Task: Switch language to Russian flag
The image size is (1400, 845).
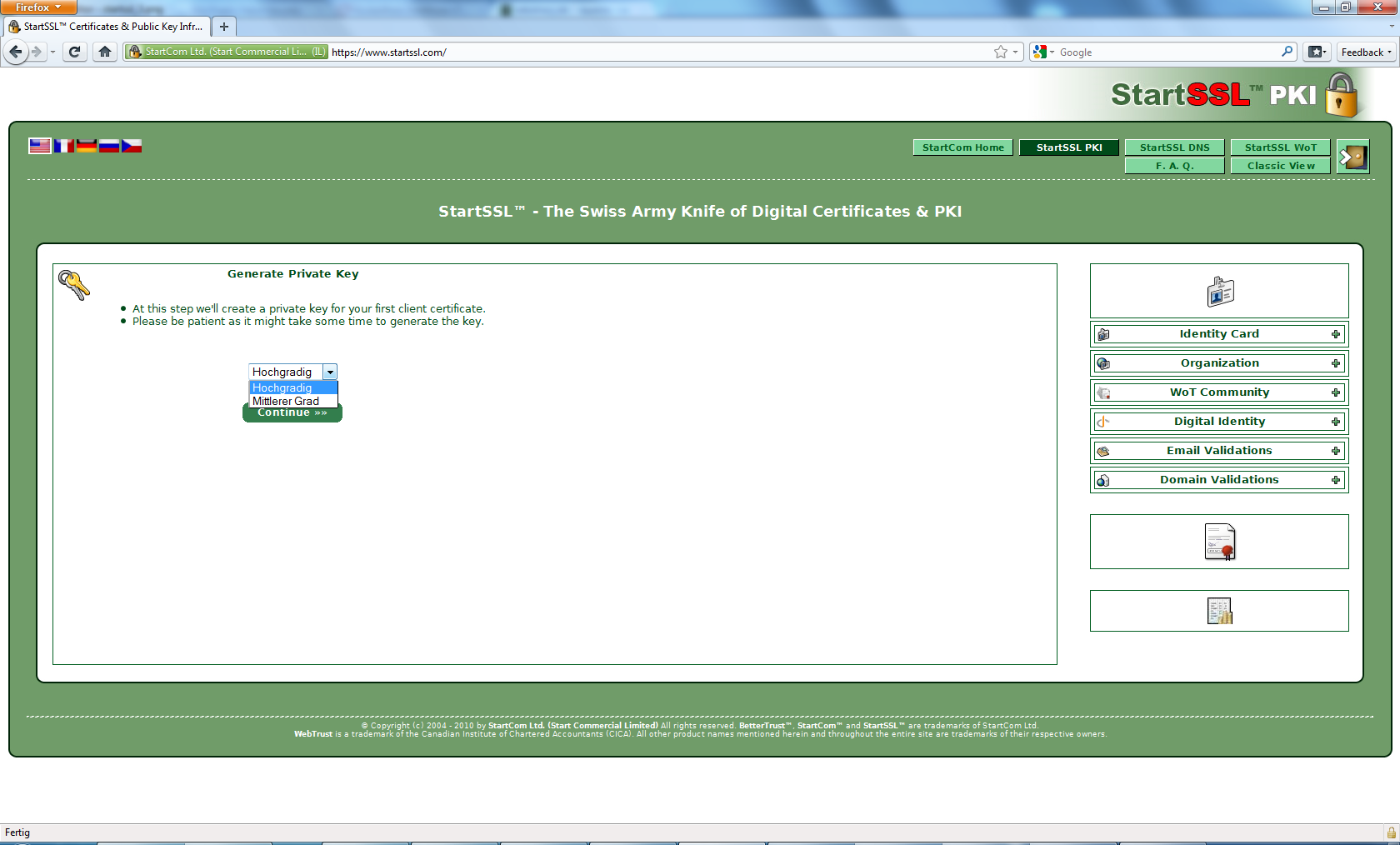Action: click(x=109, y=146)
